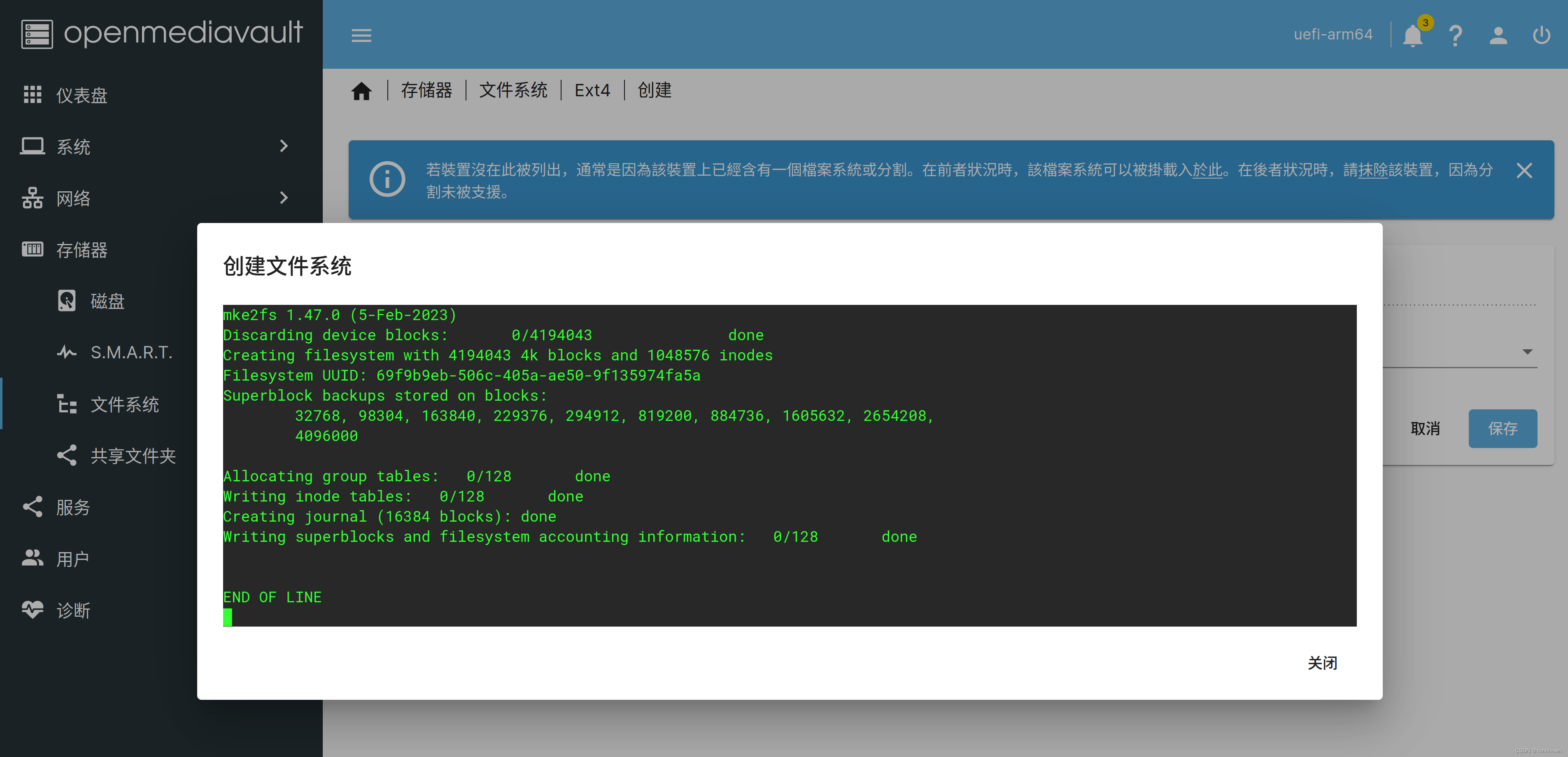Viewport: 1568px width, 757px height.
Task: Expand the 系统 menu chevron
Action: 284,146
